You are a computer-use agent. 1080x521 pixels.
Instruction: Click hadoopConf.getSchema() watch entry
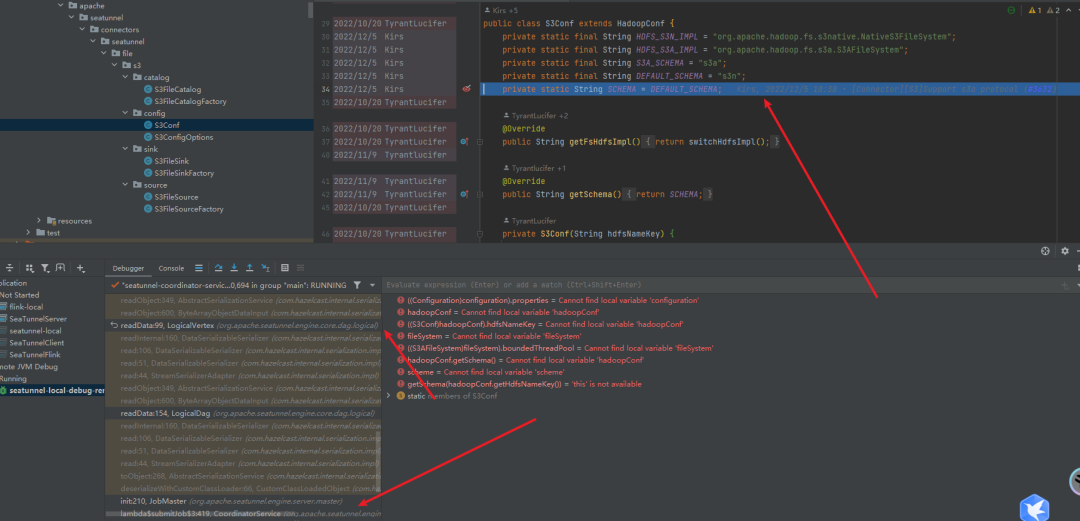click(x=520, y=360)
